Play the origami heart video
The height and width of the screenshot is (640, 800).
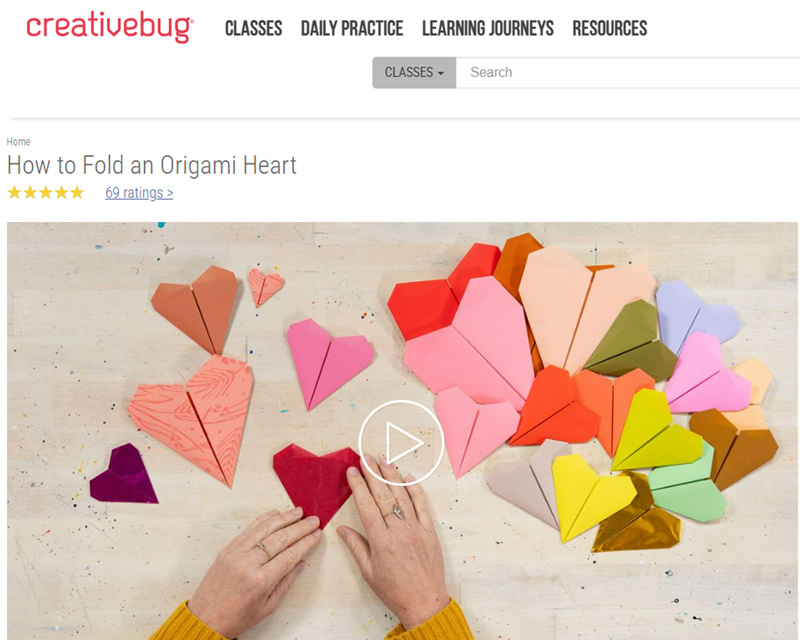(401, 442)
